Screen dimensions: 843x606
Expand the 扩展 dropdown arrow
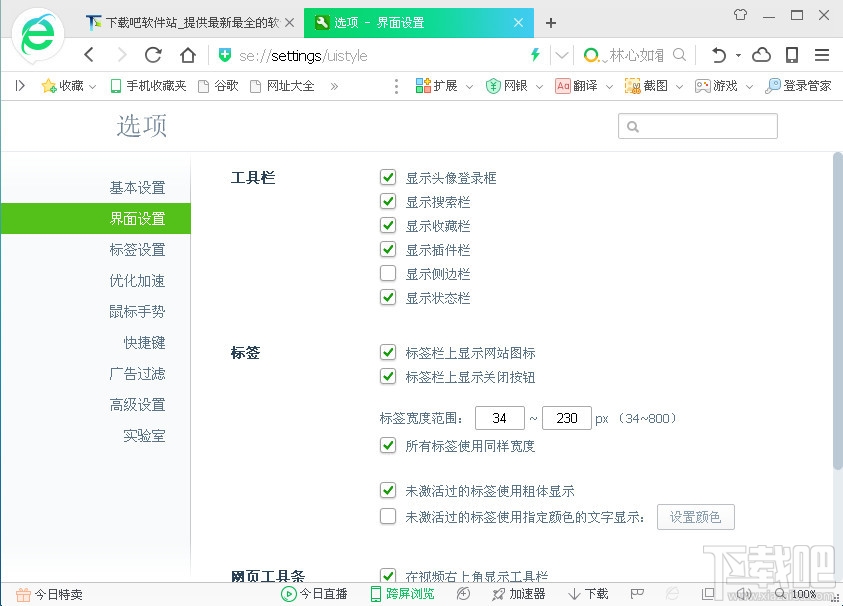(469, 87)
